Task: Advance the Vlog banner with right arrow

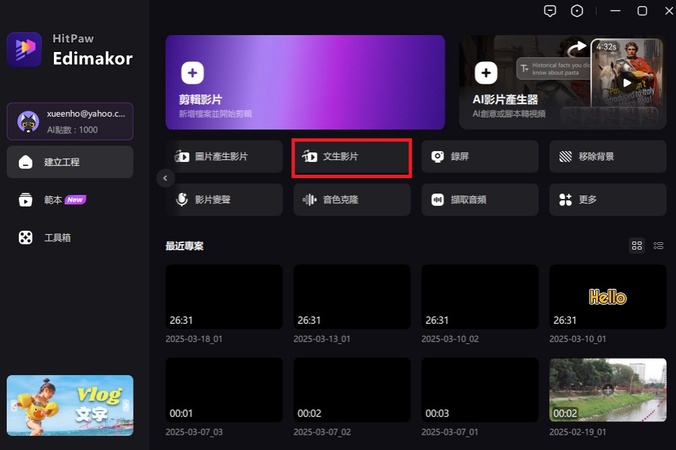Action: click(x=126, y=406)
